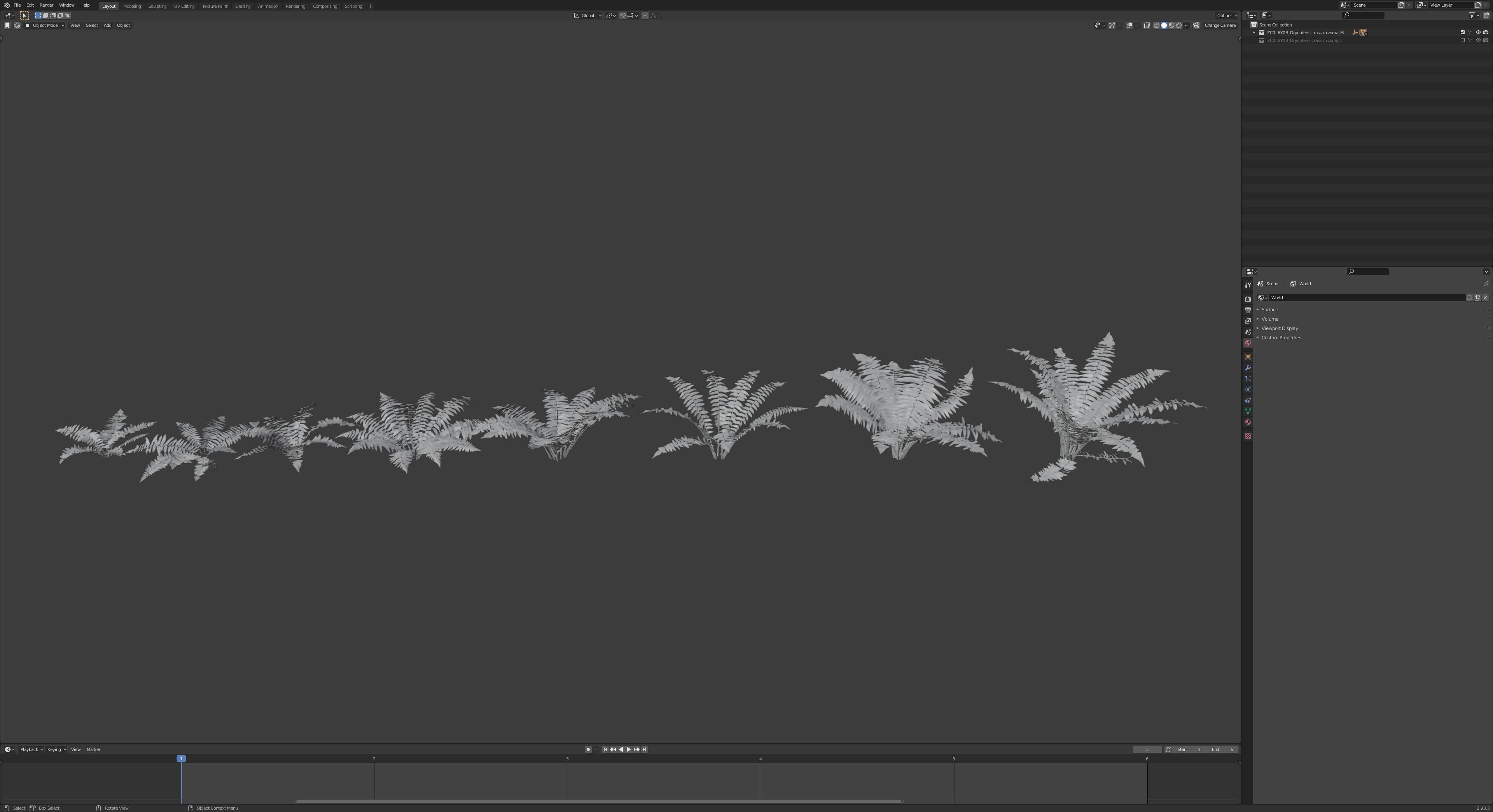
Task: Open the Texture properties checker tab
Action: coord(1248,437)
